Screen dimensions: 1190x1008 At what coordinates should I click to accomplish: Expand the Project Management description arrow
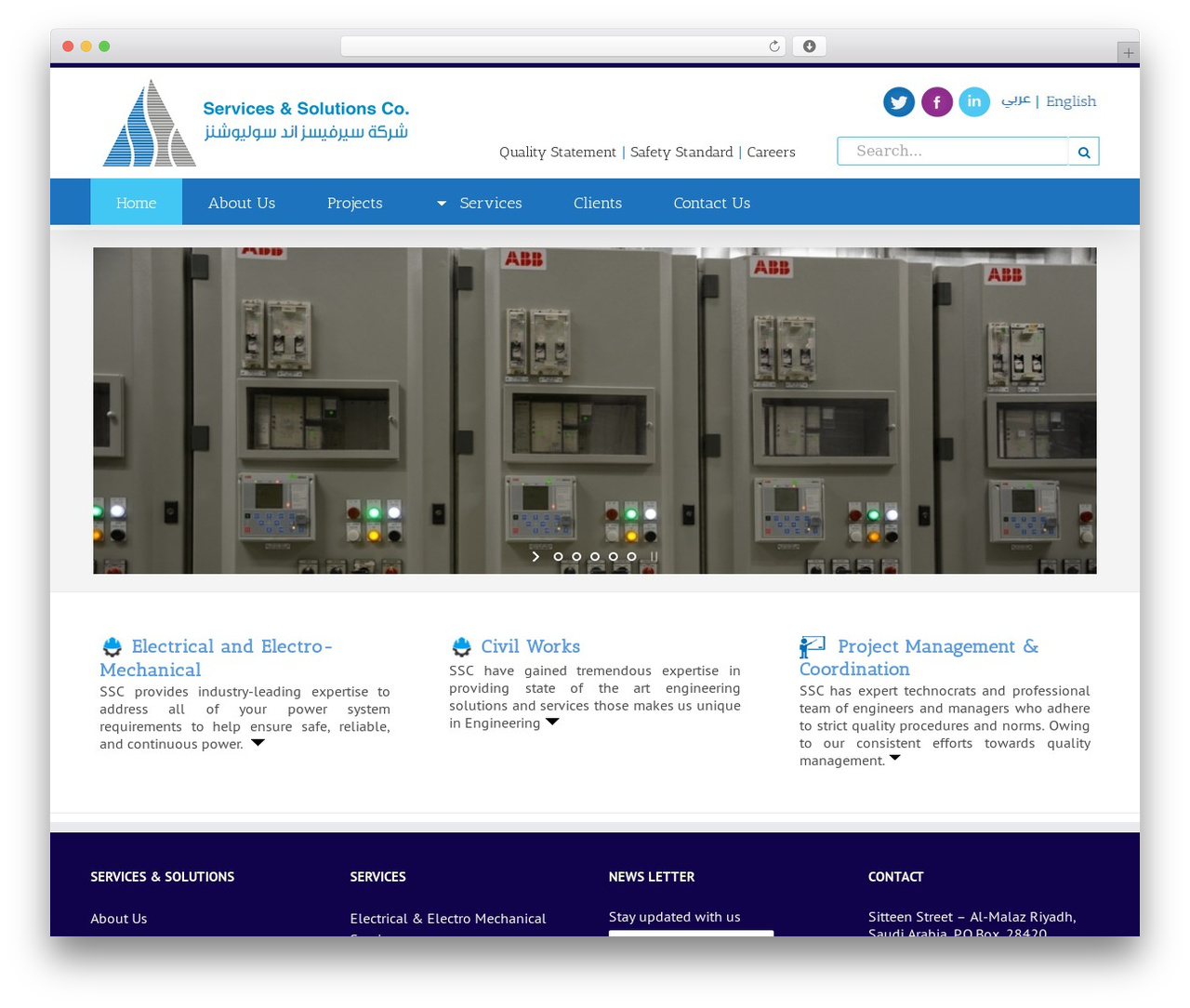(x=894, y=758)
